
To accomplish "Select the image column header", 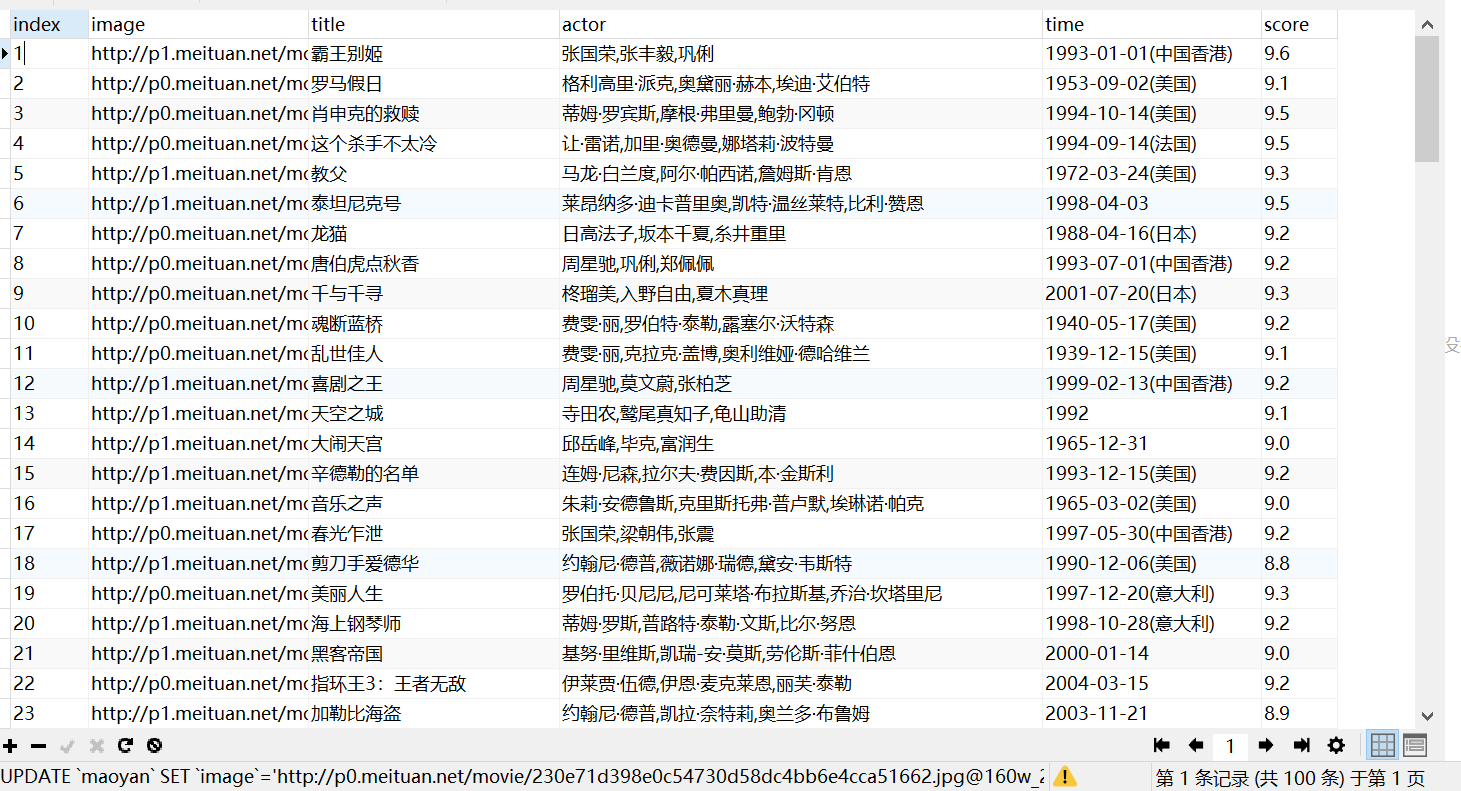I will 198,24.
